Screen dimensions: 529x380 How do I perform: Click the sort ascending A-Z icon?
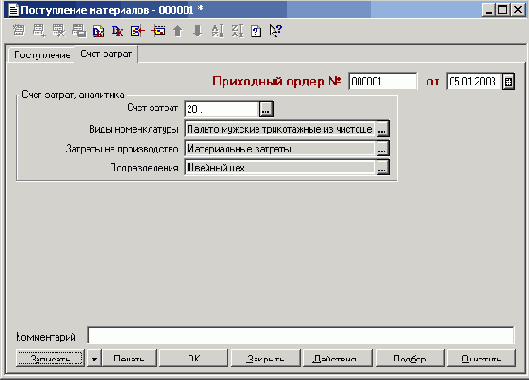217,31
